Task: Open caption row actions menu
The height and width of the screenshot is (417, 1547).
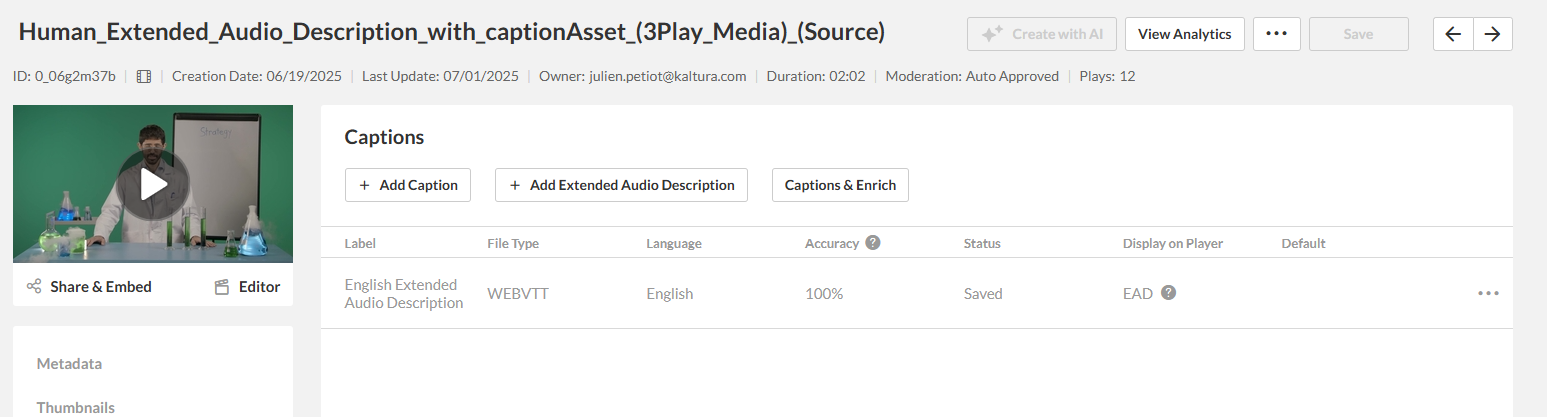Action: (x=1488, y=293)
